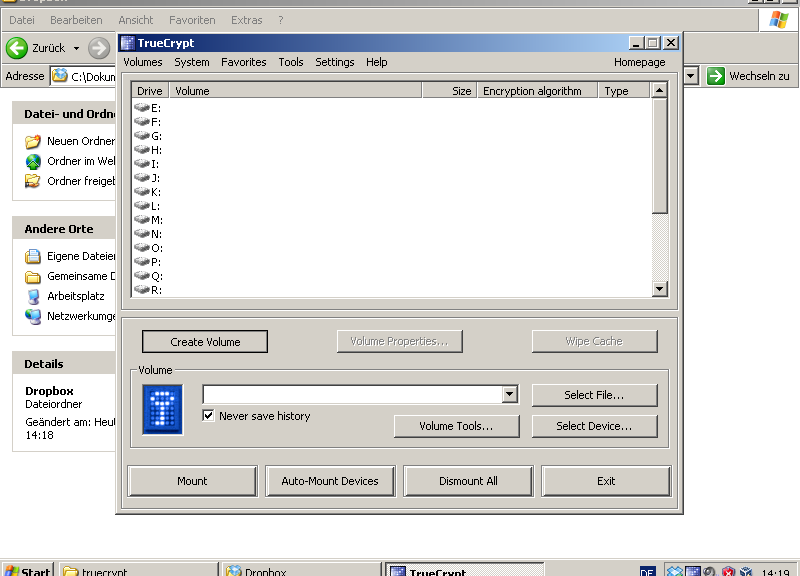The height and width of the screenshot is (576, 800).
Task: Click DE language indicator in tray
Action: pyautogui.click(x=647, y=571)
